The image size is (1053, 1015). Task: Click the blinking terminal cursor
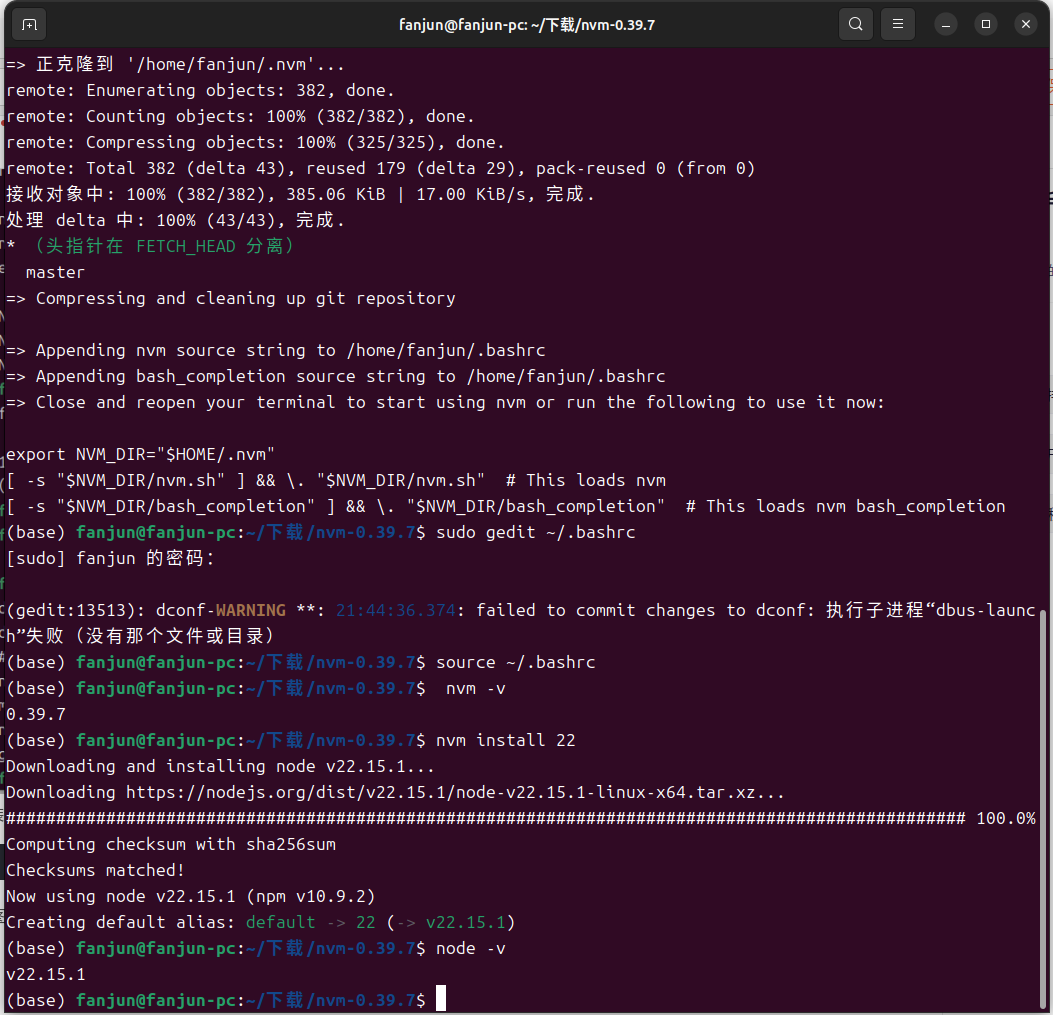point(438,998)
